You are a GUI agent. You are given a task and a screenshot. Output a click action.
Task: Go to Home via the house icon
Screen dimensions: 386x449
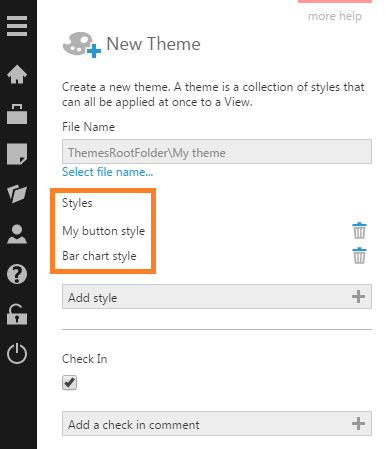17,74
